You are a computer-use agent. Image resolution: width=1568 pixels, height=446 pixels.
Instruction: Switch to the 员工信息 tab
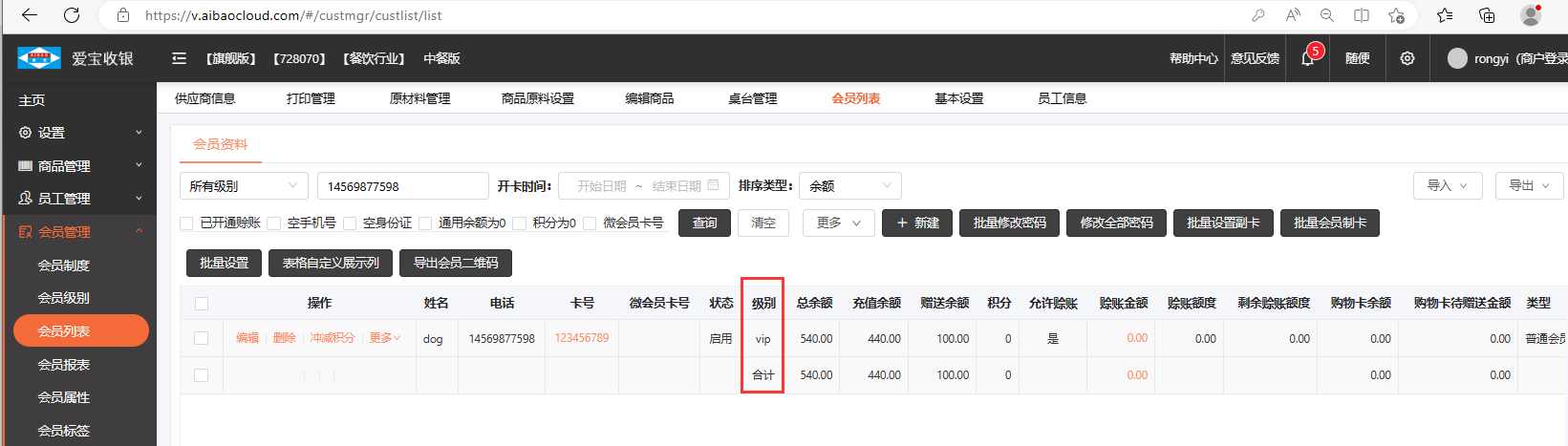(x=1063, y=98)
